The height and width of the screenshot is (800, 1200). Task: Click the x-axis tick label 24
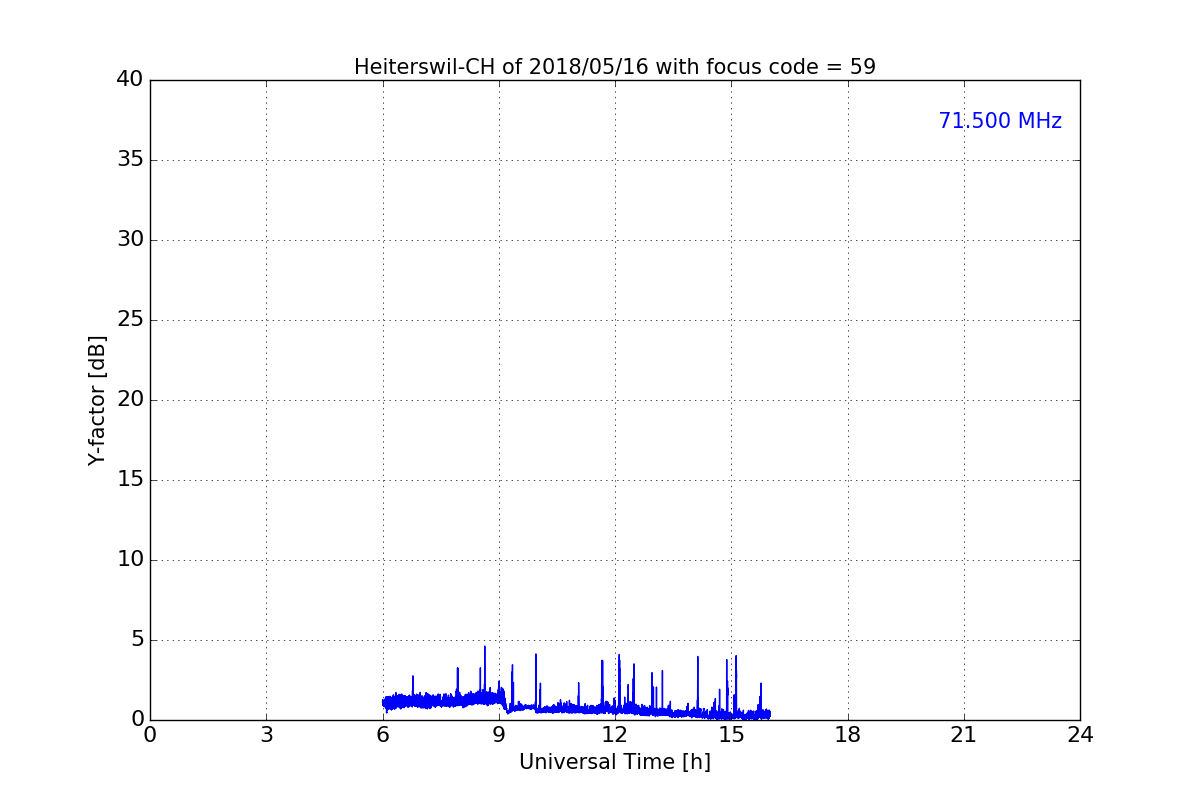click(1080, 735)
